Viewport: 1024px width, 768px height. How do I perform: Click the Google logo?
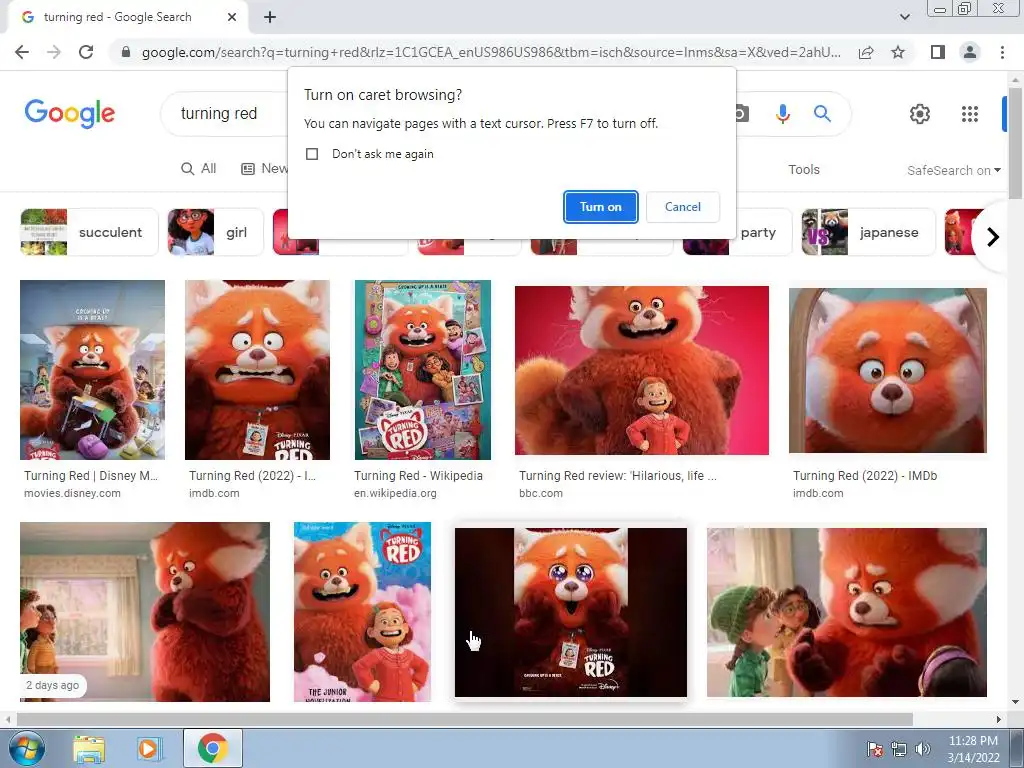coord(70,114)
